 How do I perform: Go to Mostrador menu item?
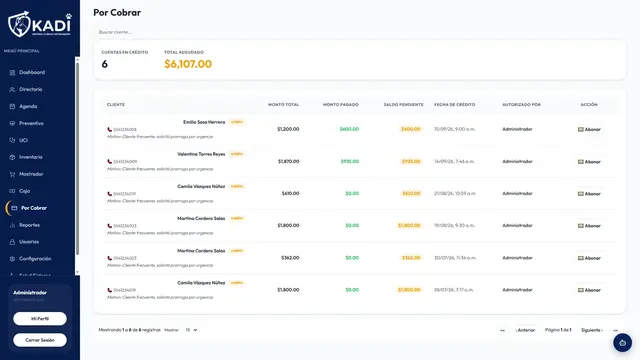[x=31, y=174]
